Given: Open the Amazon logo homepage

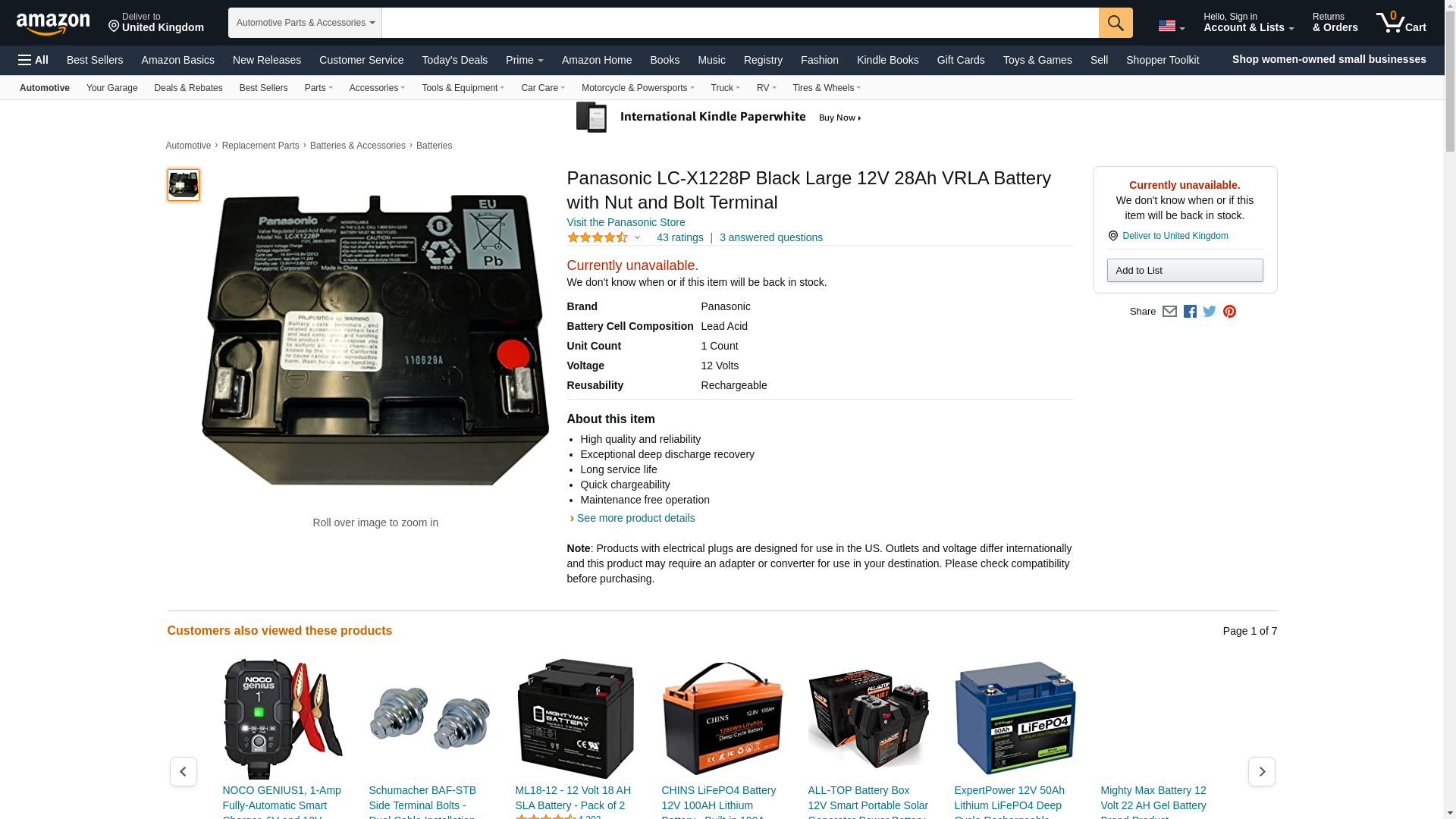Looking at the screenshot, I should click(x=53, y=24).
